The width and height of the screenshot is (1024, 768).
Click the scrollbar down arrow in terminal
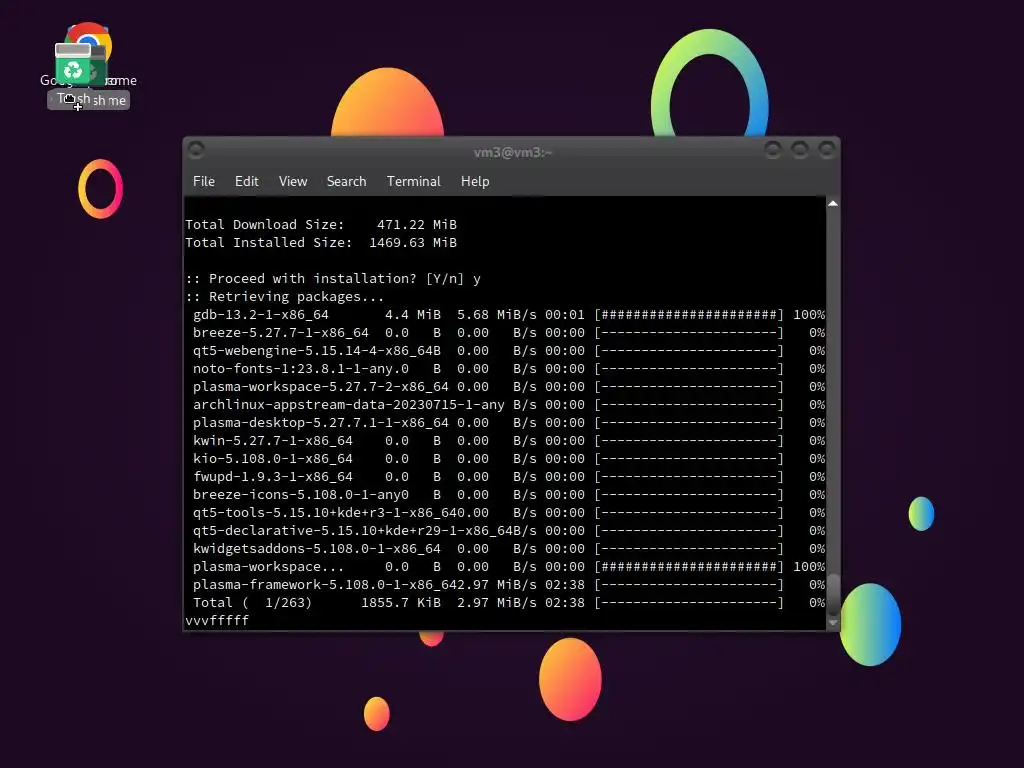tap(833, 622)
